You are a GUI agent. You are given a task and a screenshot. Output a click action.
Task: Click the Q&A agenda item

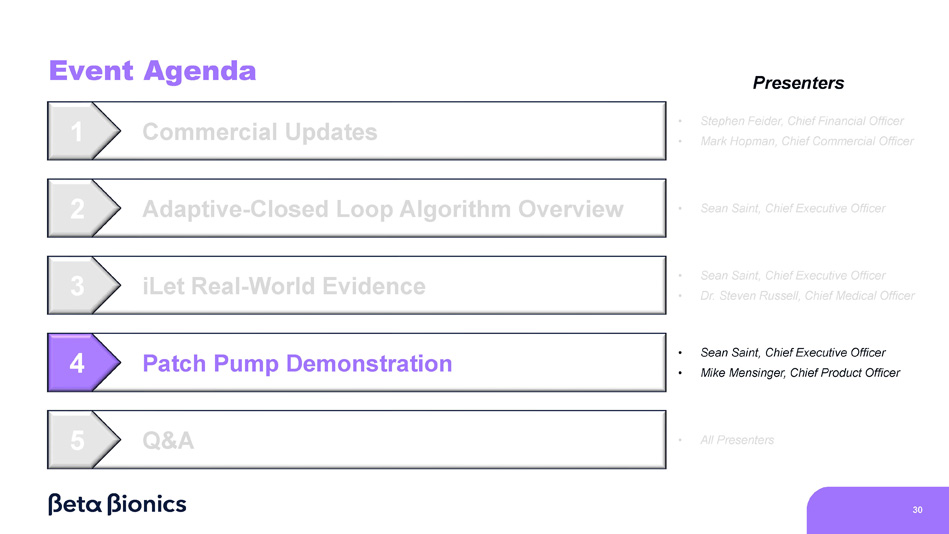coord(168,440)
